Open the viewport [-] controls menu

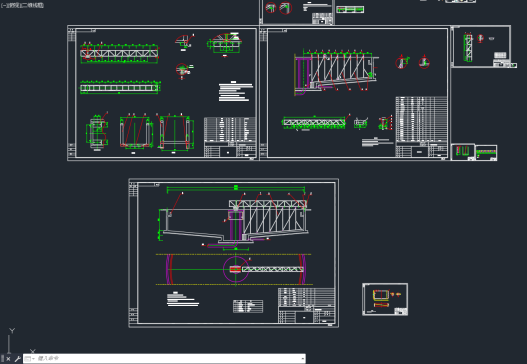coord(3,5)
